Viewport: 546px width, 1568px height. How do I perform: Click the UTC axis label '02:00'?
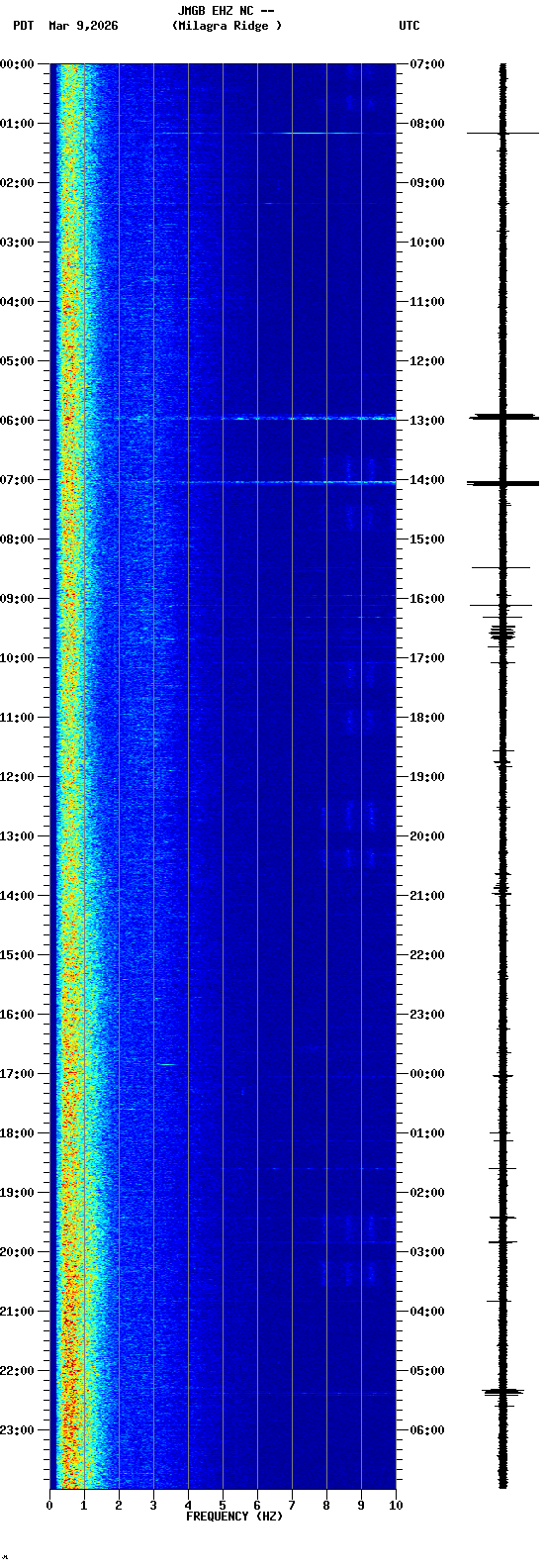[x=426, y=1193]
